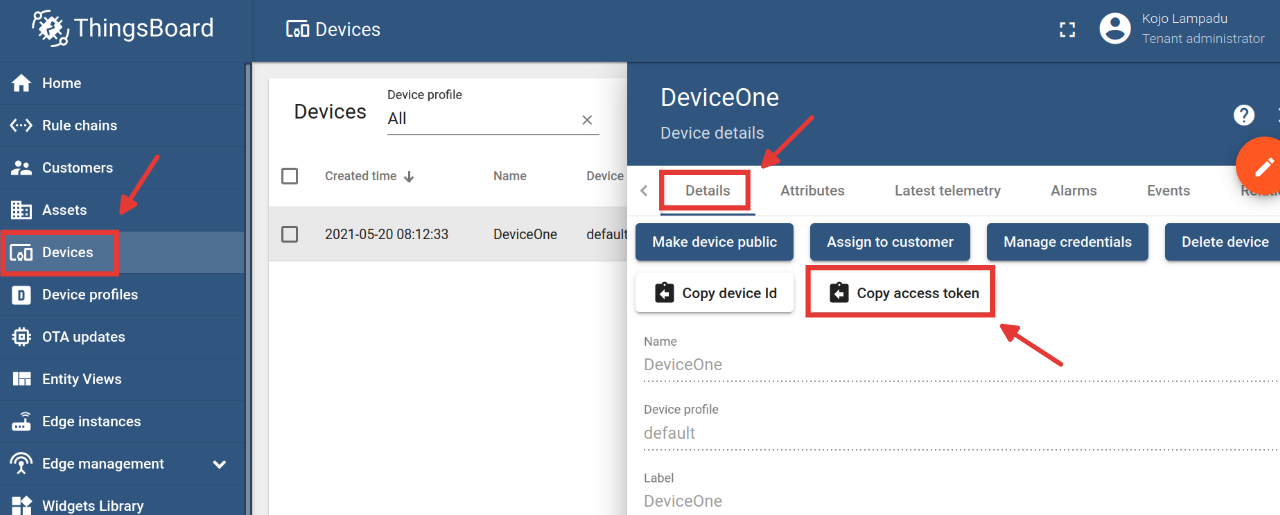Click Manage credentials button

pos(1068,242)
